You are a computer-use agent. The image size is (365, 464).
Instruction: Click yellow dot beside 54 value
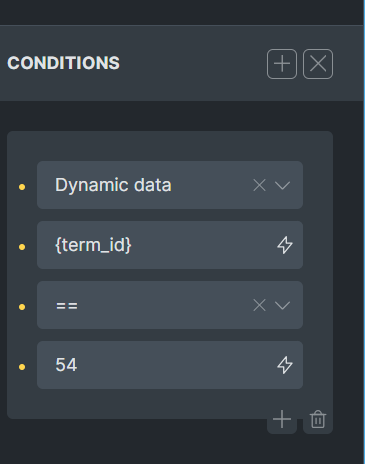tap(22, 367)
